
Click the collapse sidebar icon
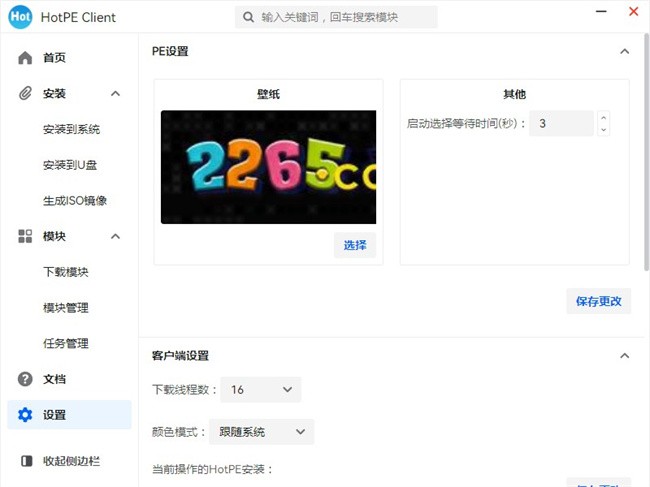click(25, 461)
